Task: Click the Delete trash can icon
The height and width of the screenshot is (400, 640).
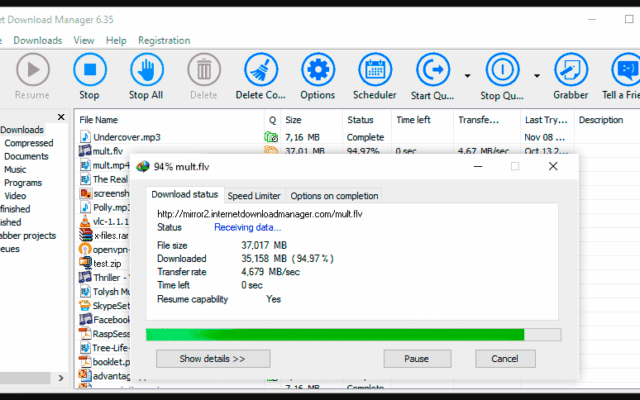Action: tap(204, 70)
